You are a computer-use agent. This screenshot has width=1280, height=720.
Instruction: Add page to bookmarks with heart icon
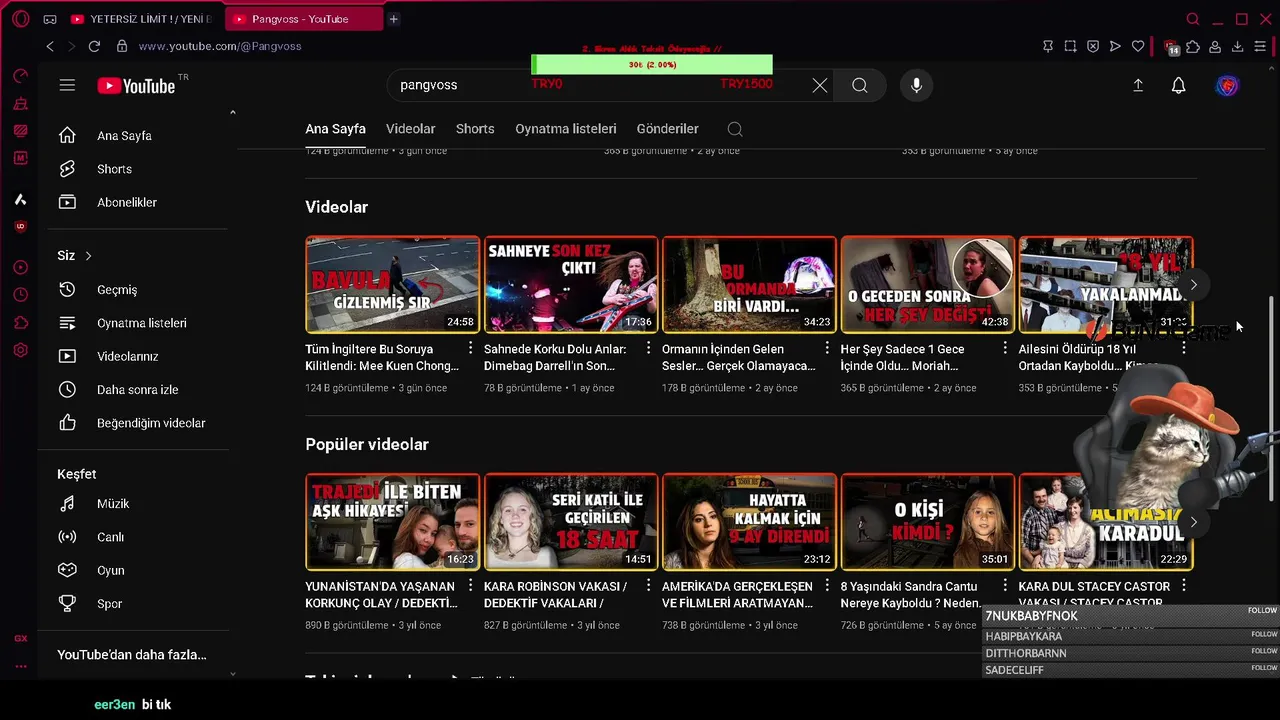tap(1138, 46)
